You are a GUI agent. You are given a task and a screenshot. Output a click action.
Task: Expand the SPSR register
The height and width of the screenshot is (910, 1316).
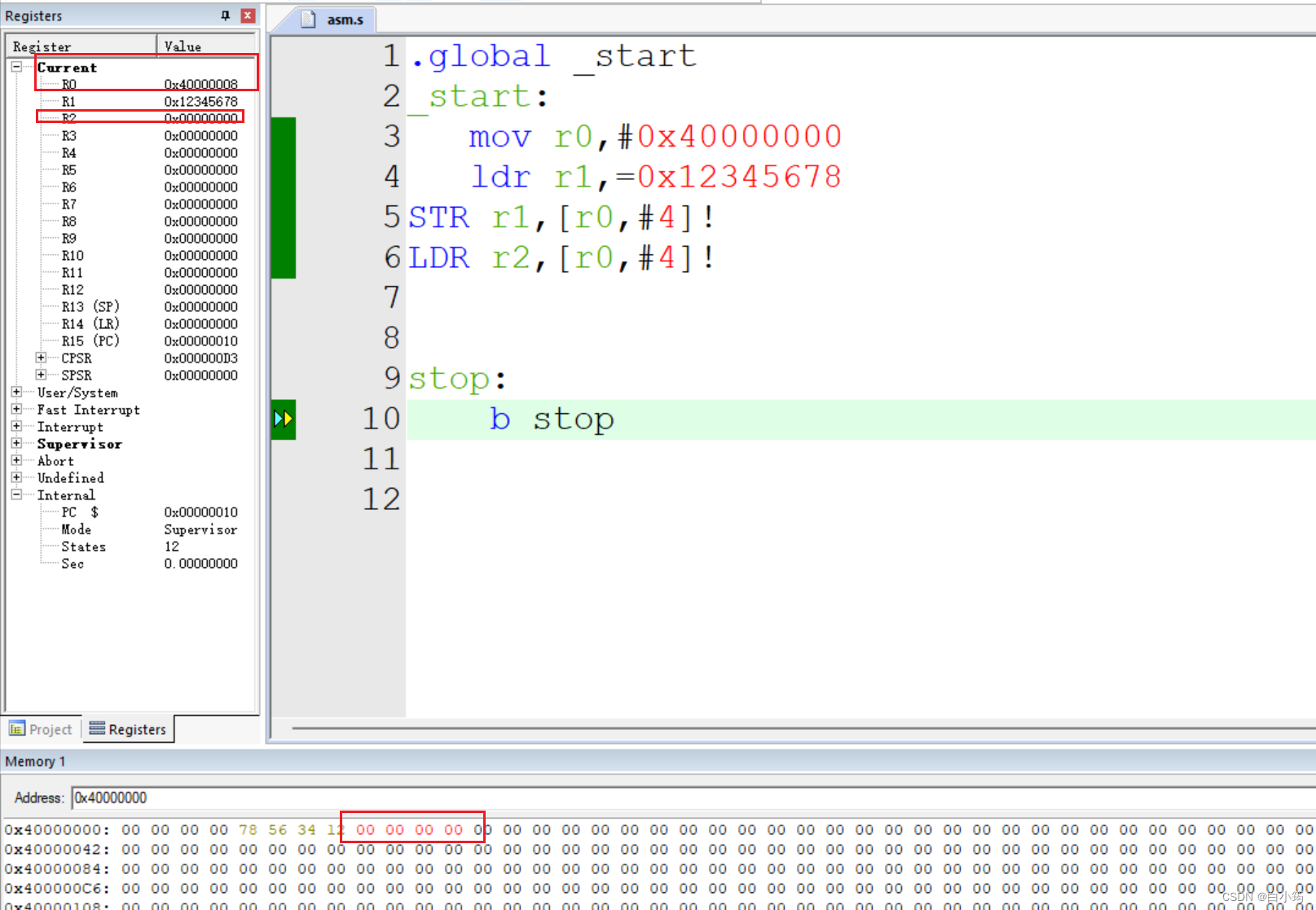pyautogui.click(x=41, y=375)
